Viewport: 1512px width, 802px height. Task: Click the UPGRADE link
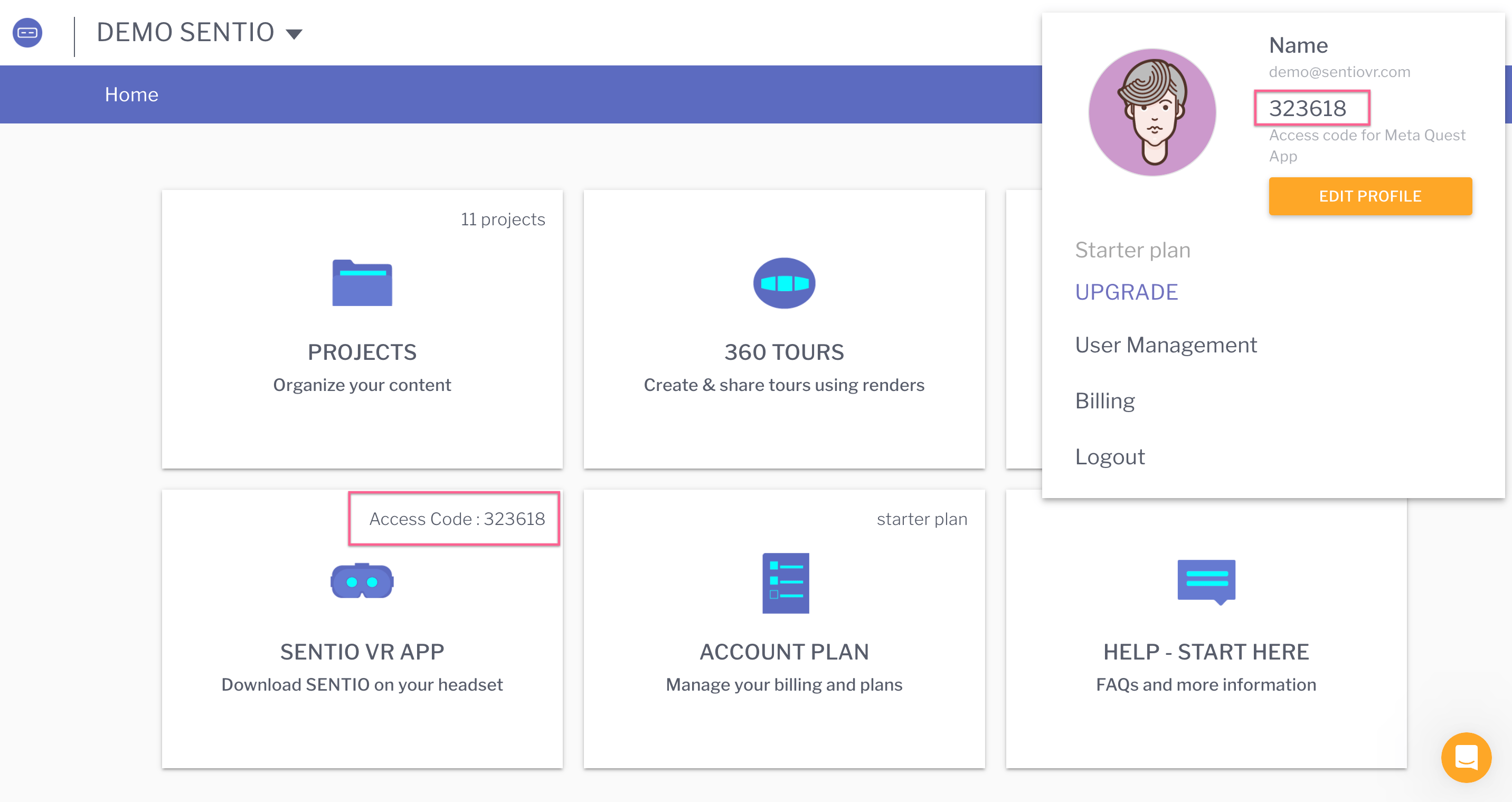1127,292
